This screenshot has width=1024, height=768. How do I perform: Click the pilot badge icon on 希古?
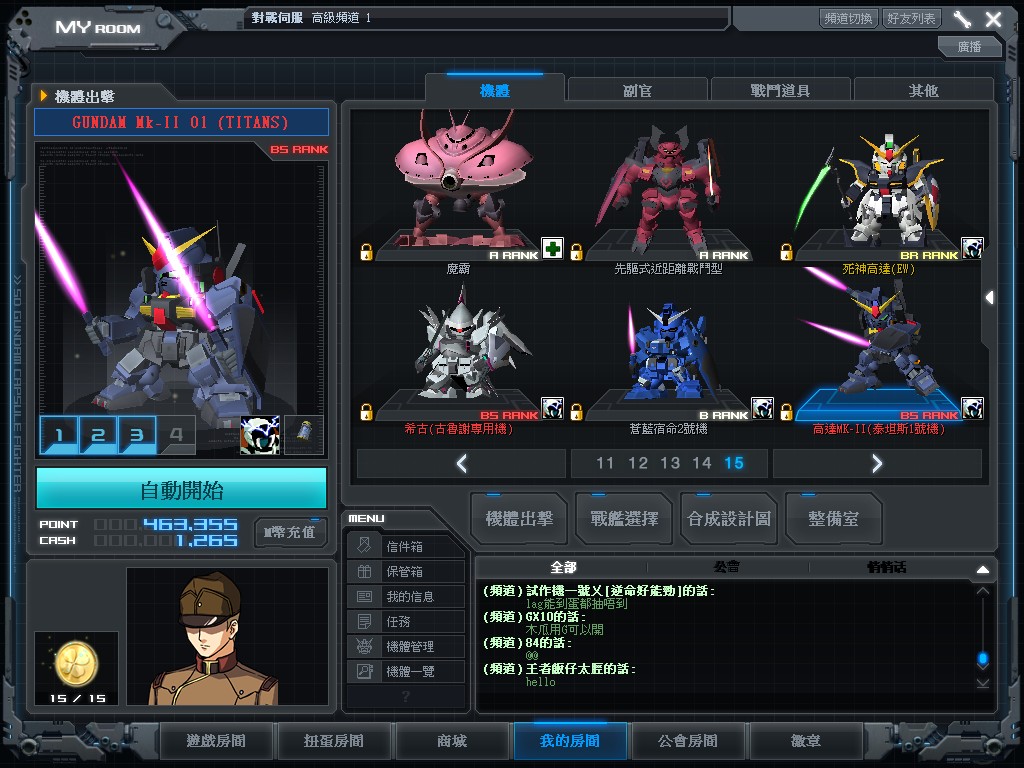552,409
